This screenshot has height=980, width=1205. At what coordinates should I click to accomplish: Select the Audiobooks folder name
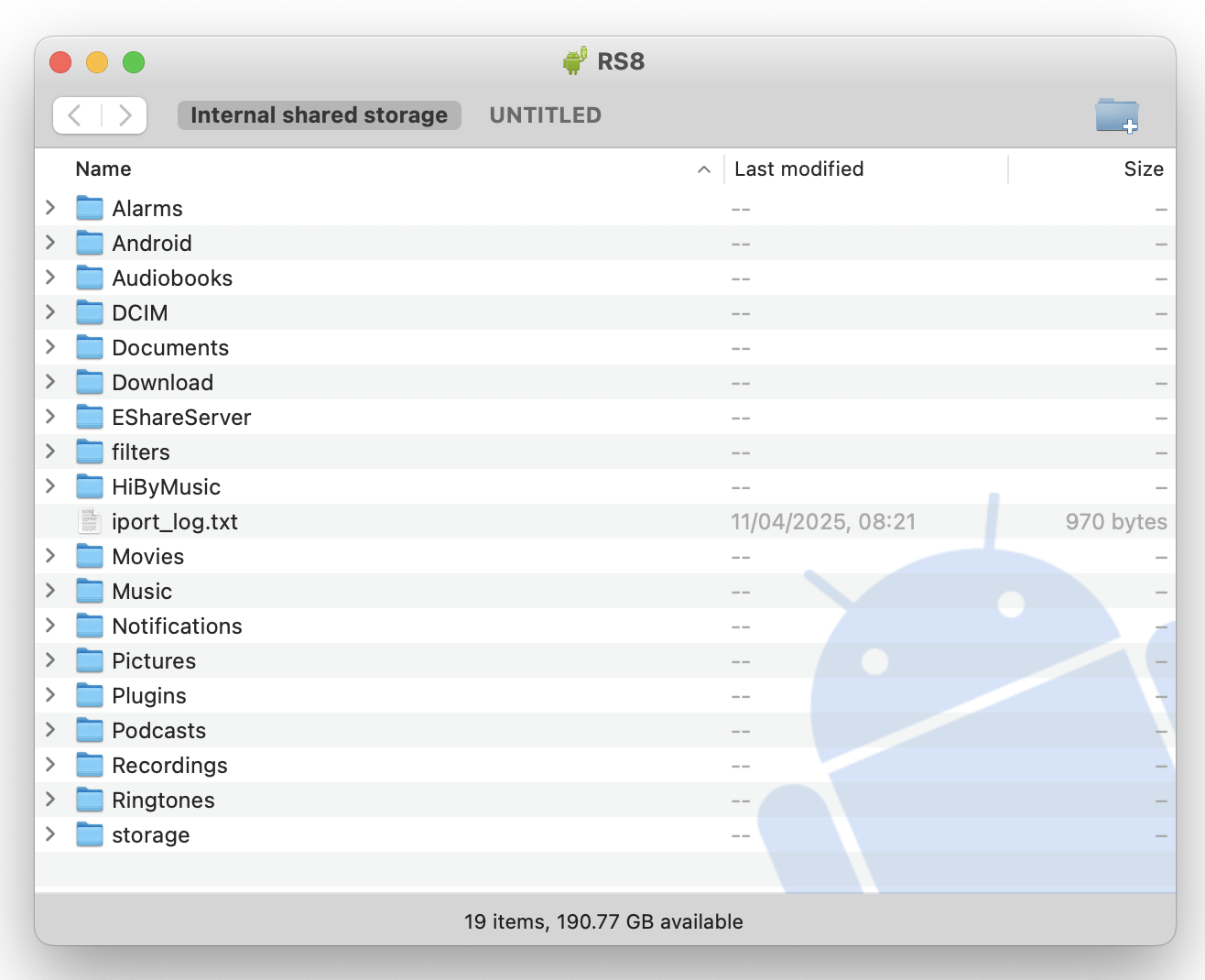click(172, 278)
